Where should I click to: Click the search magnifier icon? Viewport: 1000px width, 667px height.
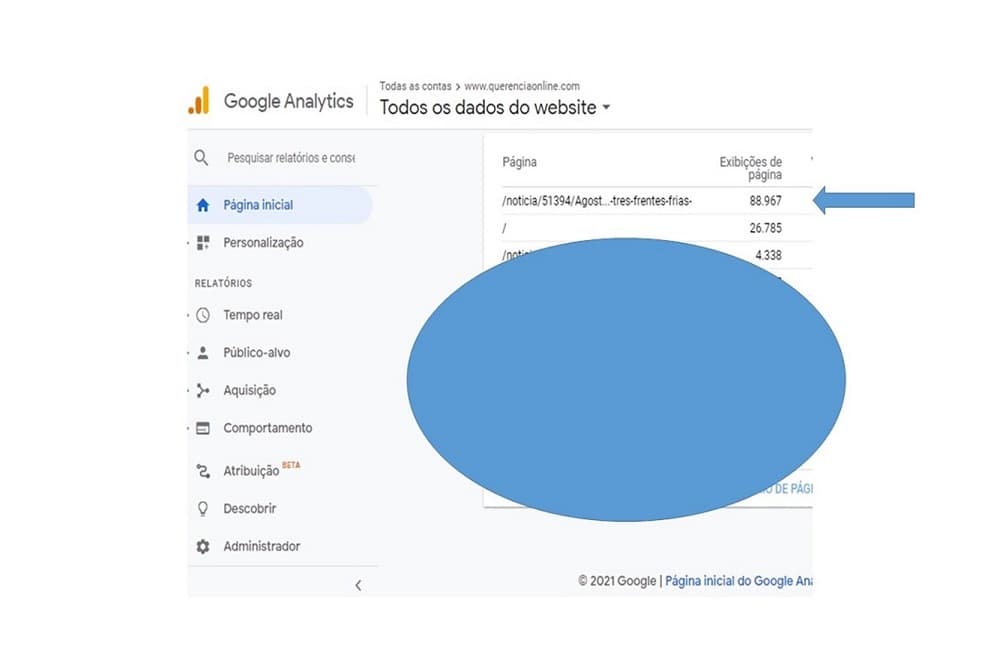click(x=202, y=158)
